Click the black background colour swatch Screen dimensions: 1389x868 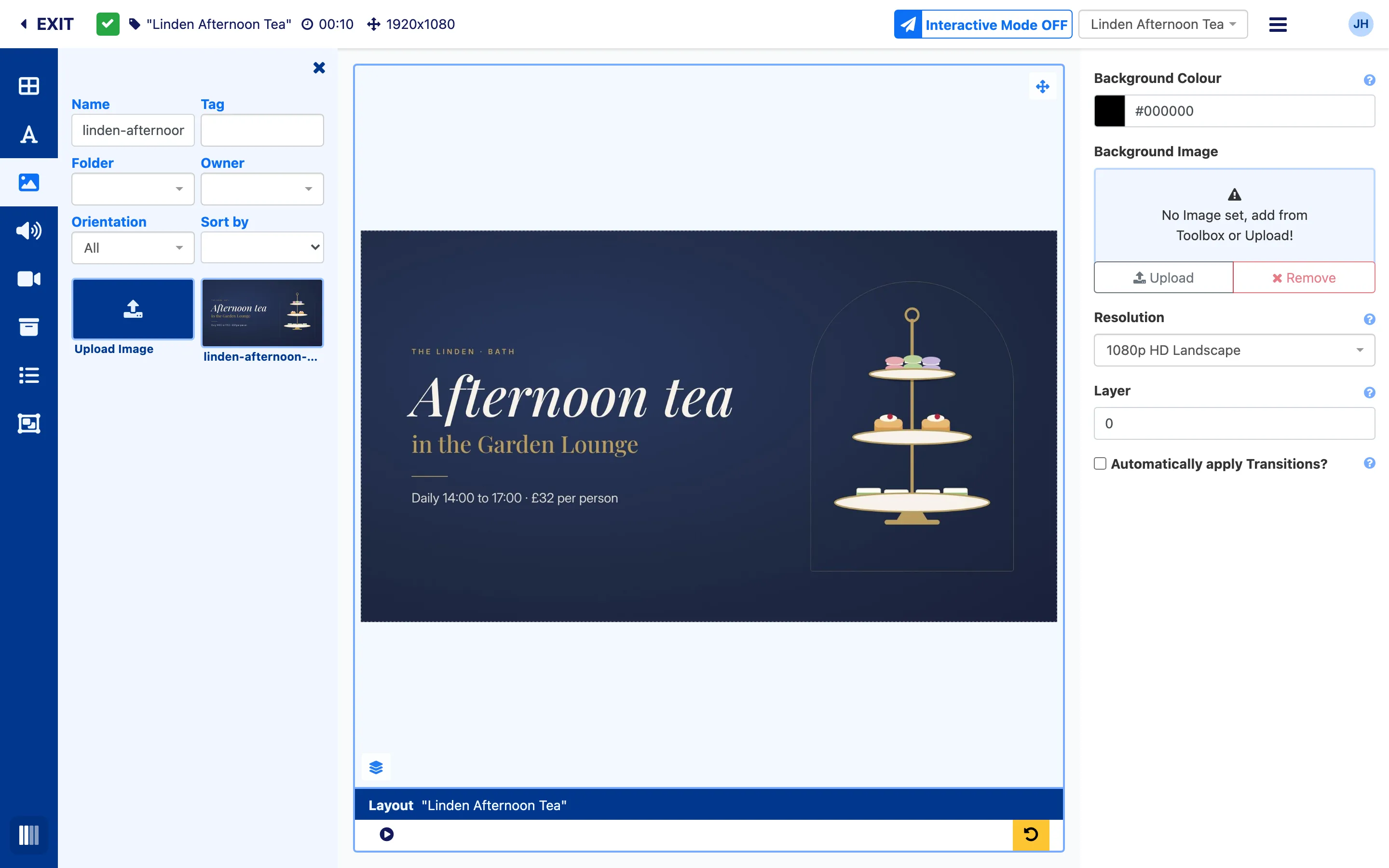[1109, 111]
